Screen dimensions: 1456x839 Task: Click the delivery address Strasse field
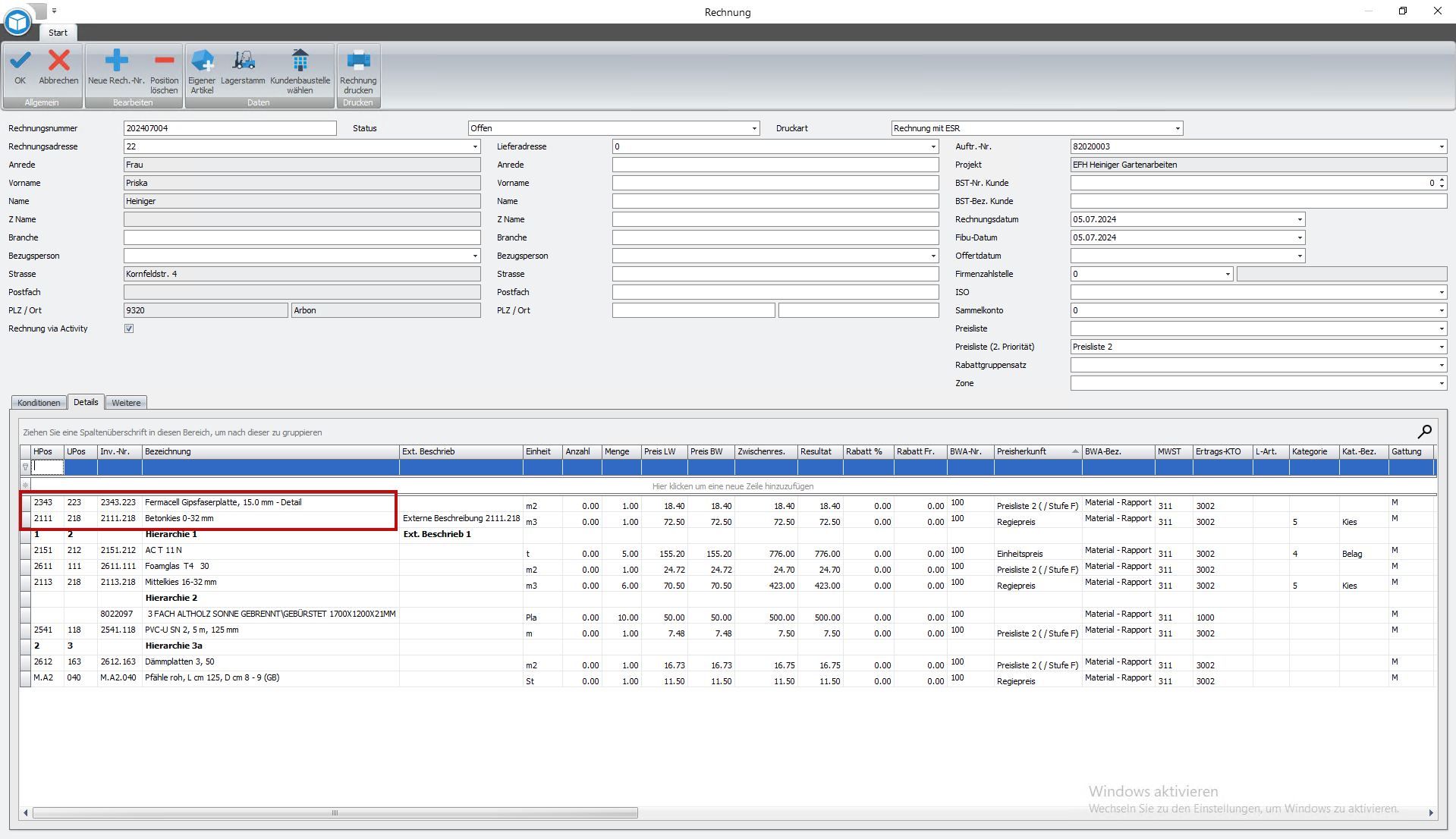pyautogui.click(x=775, y=274)
